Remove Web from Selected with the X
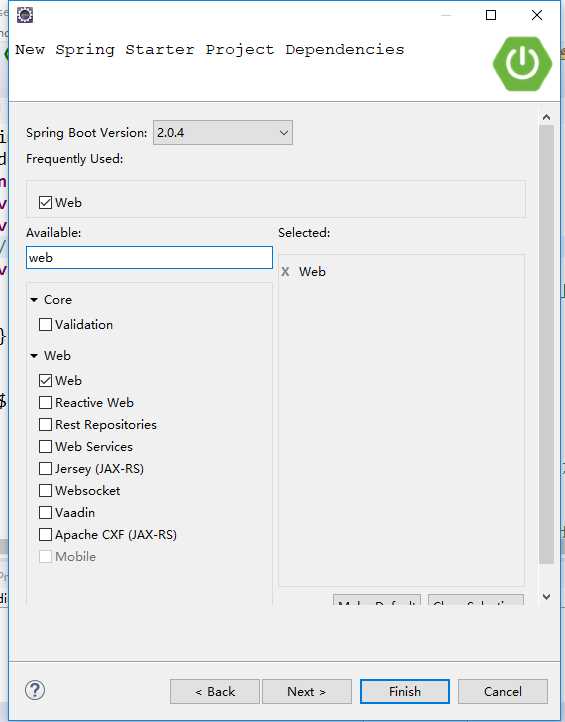The height and width of the screenshot is (722, 565). (285, 272)
